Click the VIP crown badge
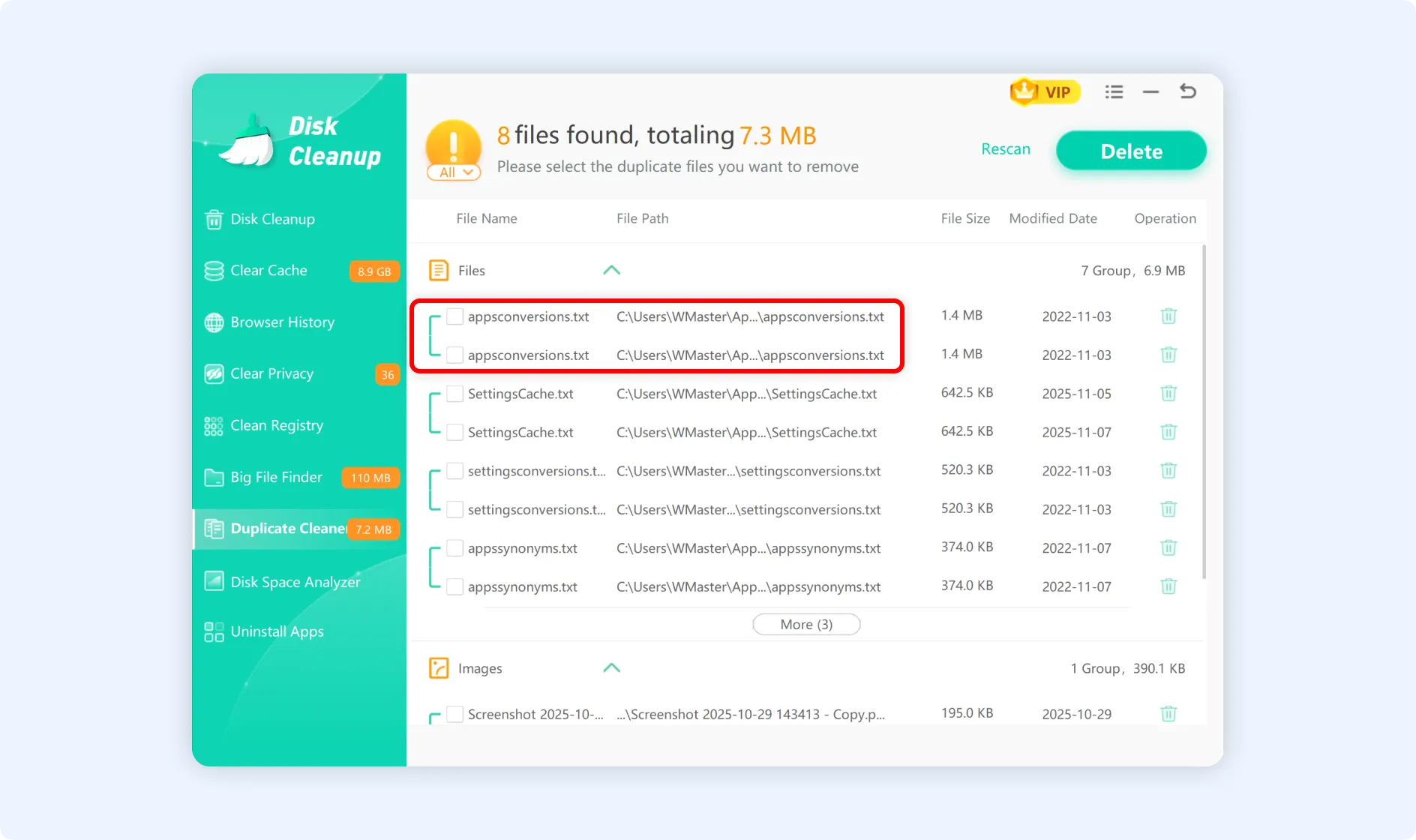The height and width of the screenshot is (840, 1416). pos(1045,92)
